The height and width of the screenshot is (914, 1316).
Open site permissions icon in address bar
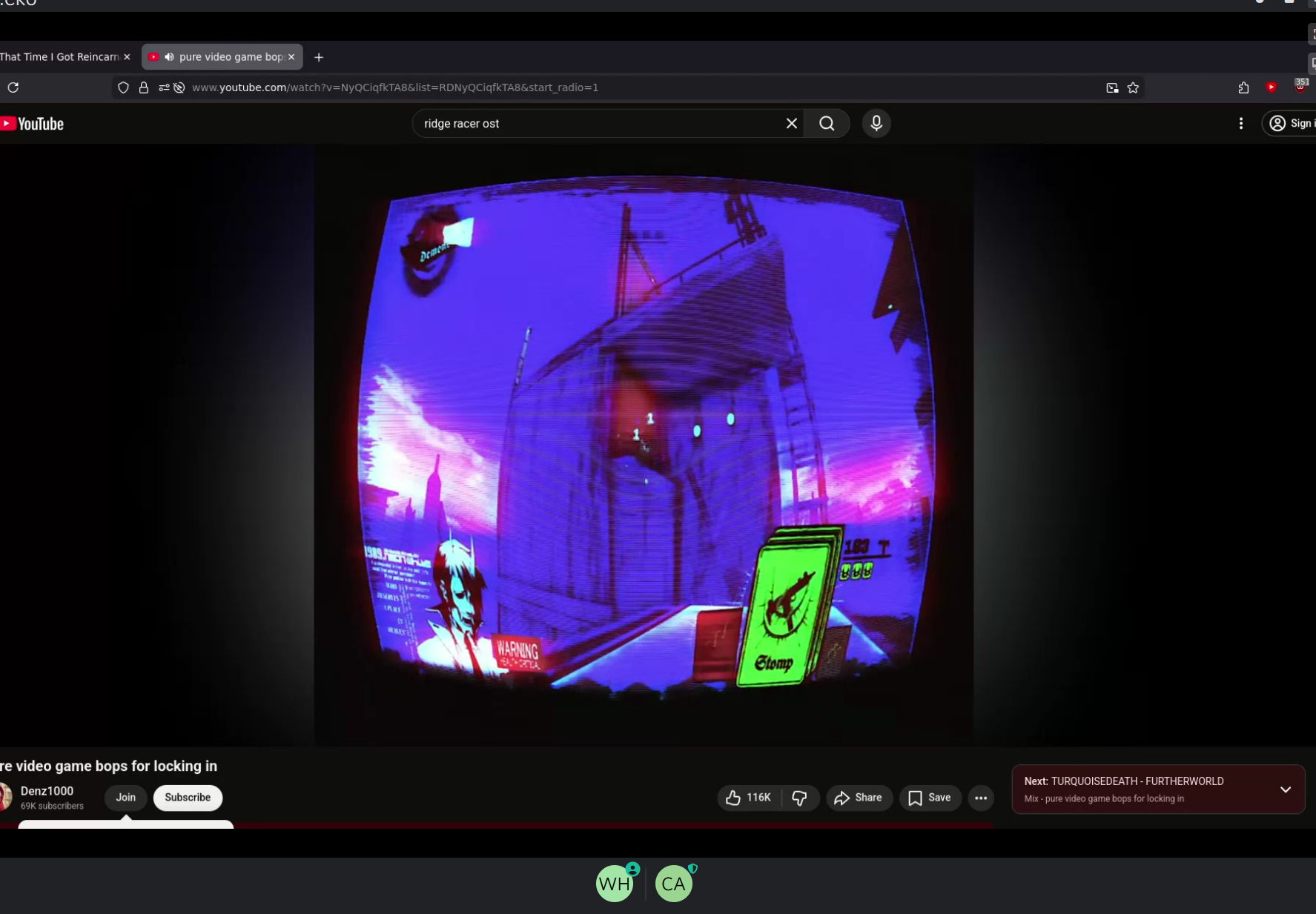(x=164, y=87)
